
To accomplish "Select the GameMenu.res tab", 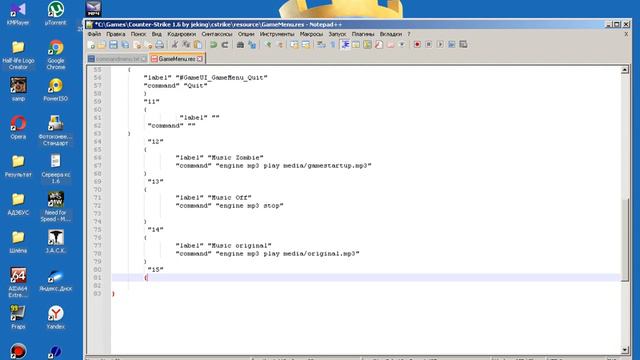I will (177, 59).
